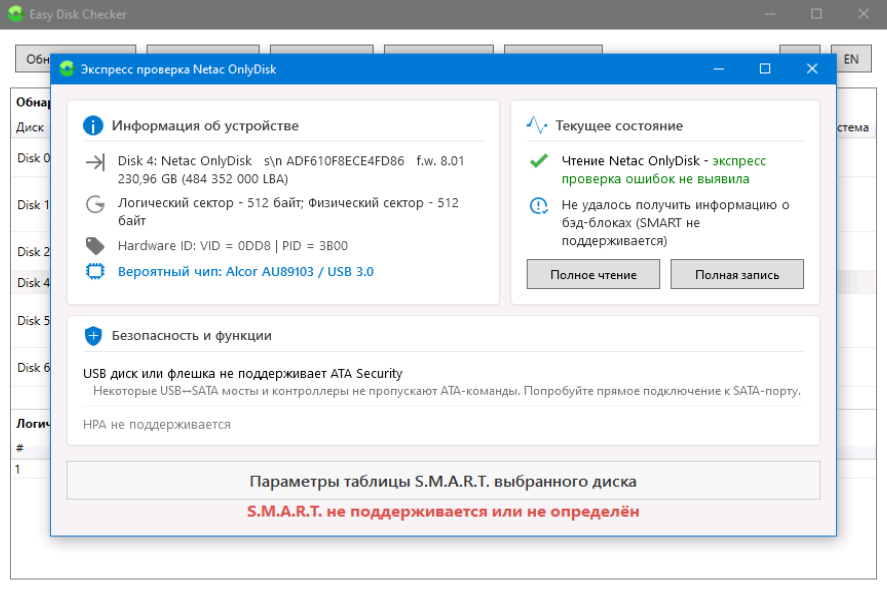Click the warning icon beside the бэд-блоках message

(x=538, y=206)
